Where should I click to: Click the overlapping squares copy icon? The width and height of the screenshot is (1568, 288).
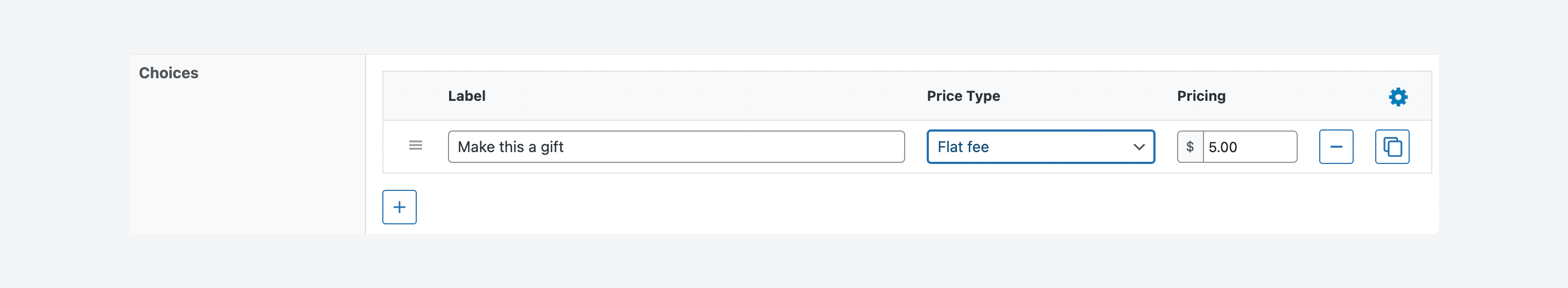(1392, 147)
